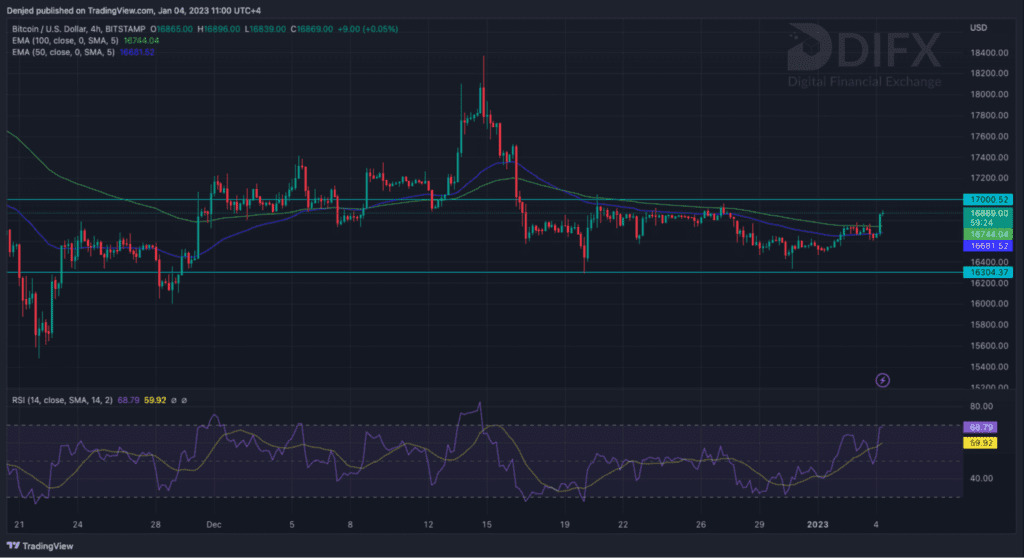Click the purple lightning bolt icon
The width and height of the screenshot is (1024, 558).
pos(883,379)
